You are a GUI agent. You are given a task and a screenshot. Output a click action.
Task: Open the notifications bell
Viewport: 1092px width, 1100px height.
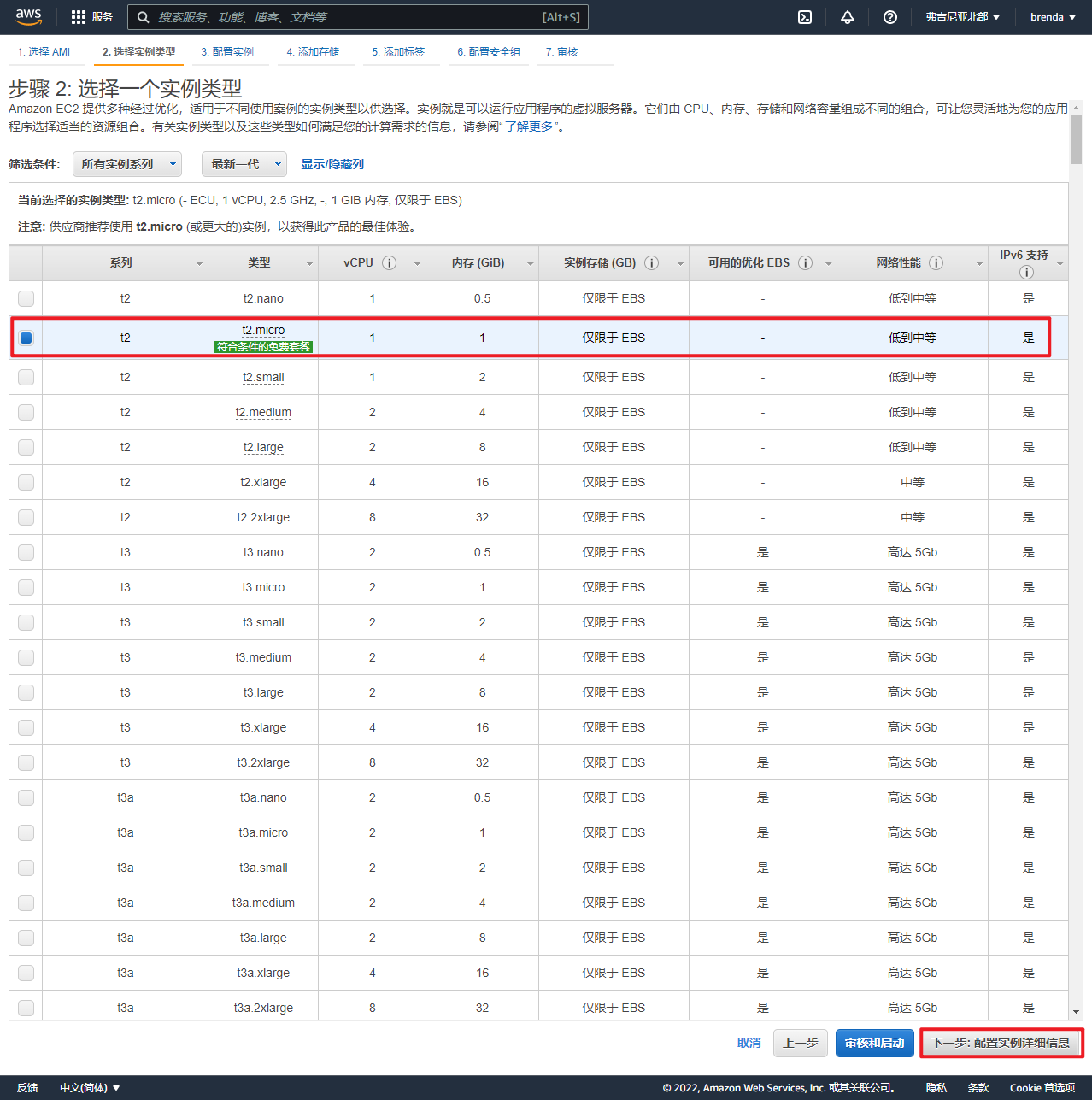(848, 17)
